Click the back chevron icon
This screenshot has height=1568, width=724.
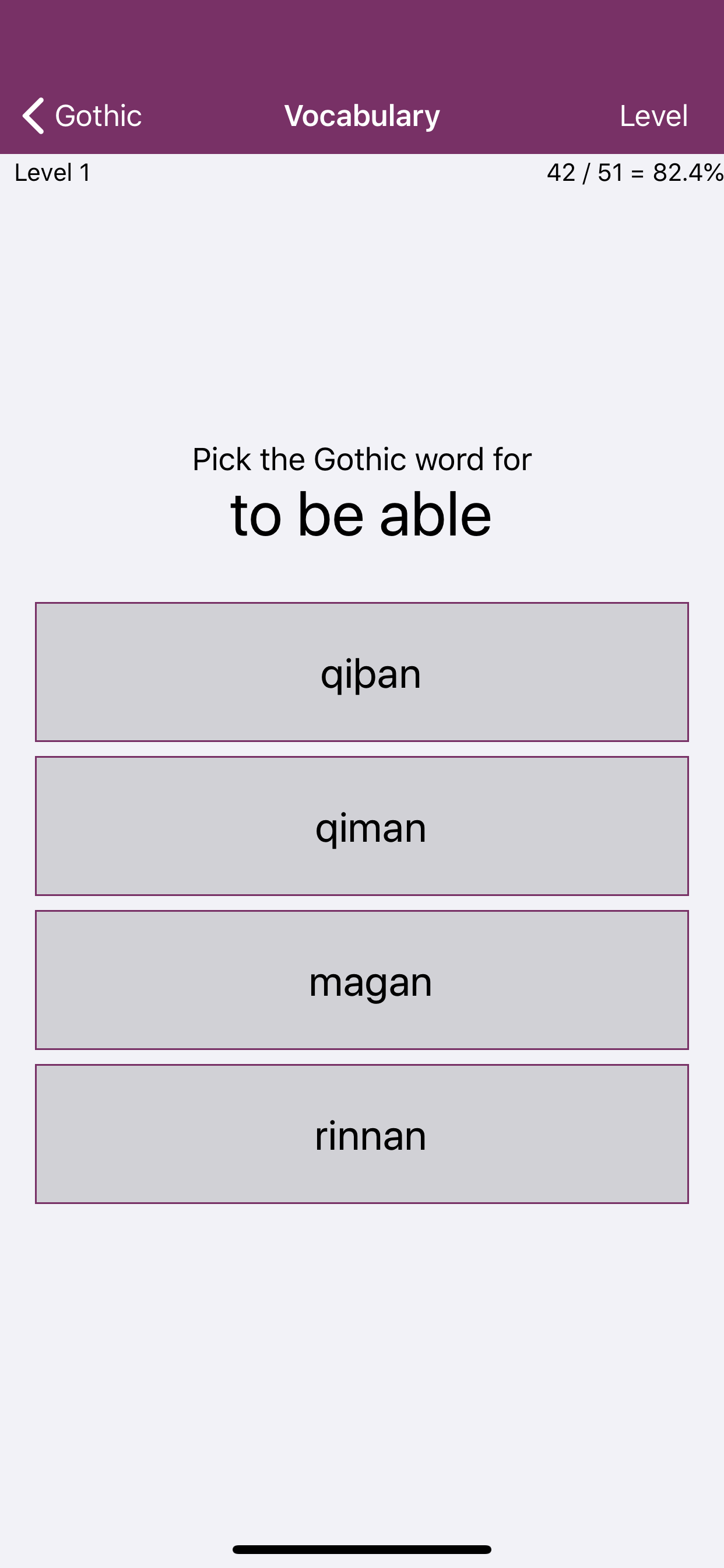pos(33,114)
